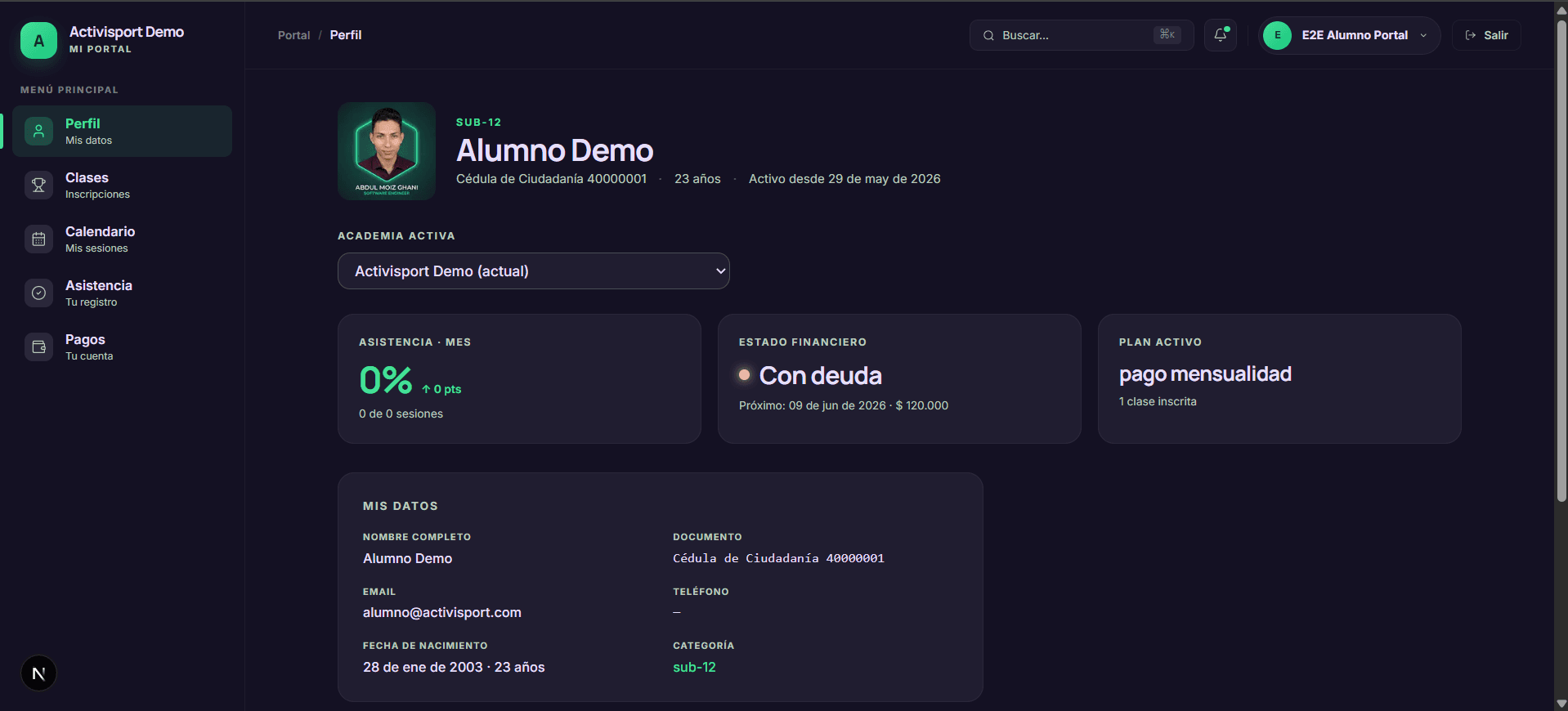Expand the E2E Alumno Portal user menu chevron

[x=1423, y=35]
